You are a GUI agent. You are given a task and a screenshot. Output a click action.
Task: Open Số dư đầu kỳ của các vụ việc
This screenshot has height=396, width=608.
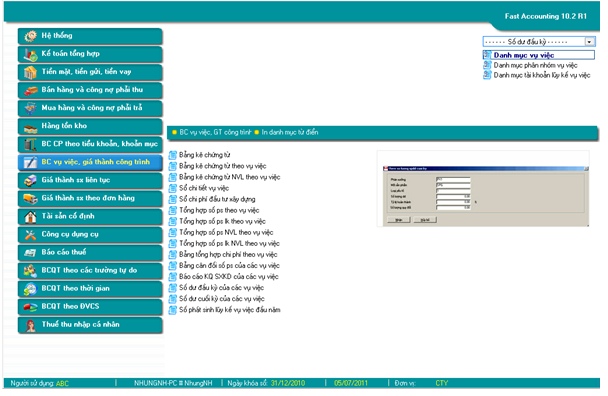[x=217, y=288]
